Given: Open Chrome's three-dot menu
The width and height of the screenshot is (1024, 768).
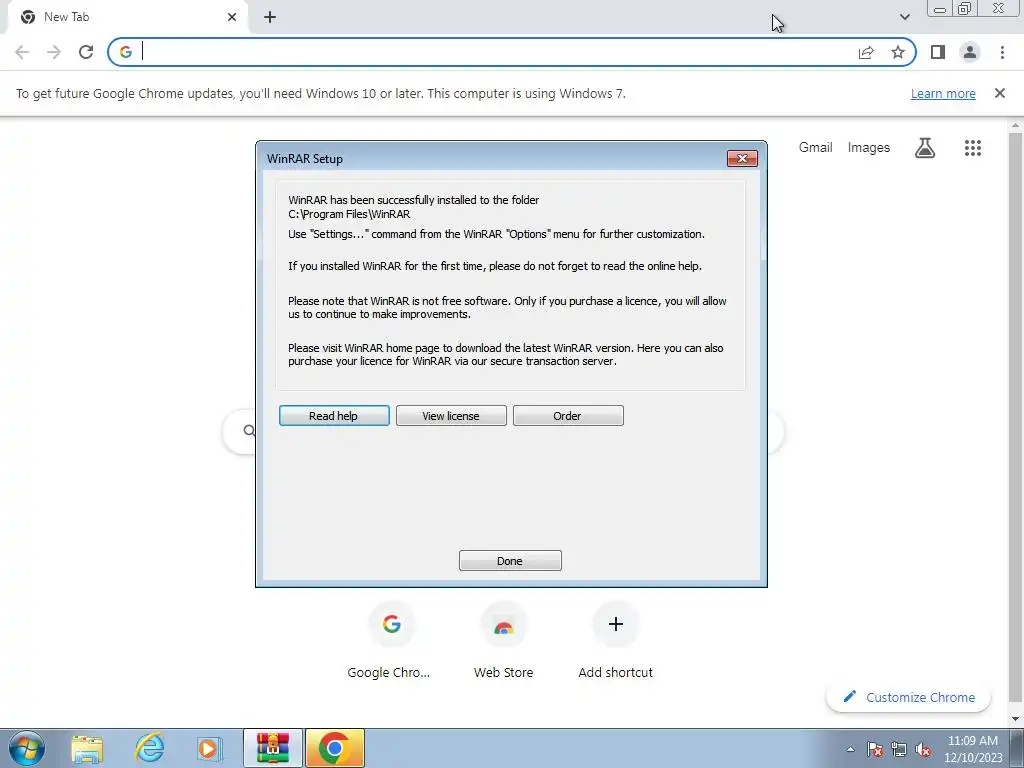Looking at the screenshot, I should [1002, 52].
